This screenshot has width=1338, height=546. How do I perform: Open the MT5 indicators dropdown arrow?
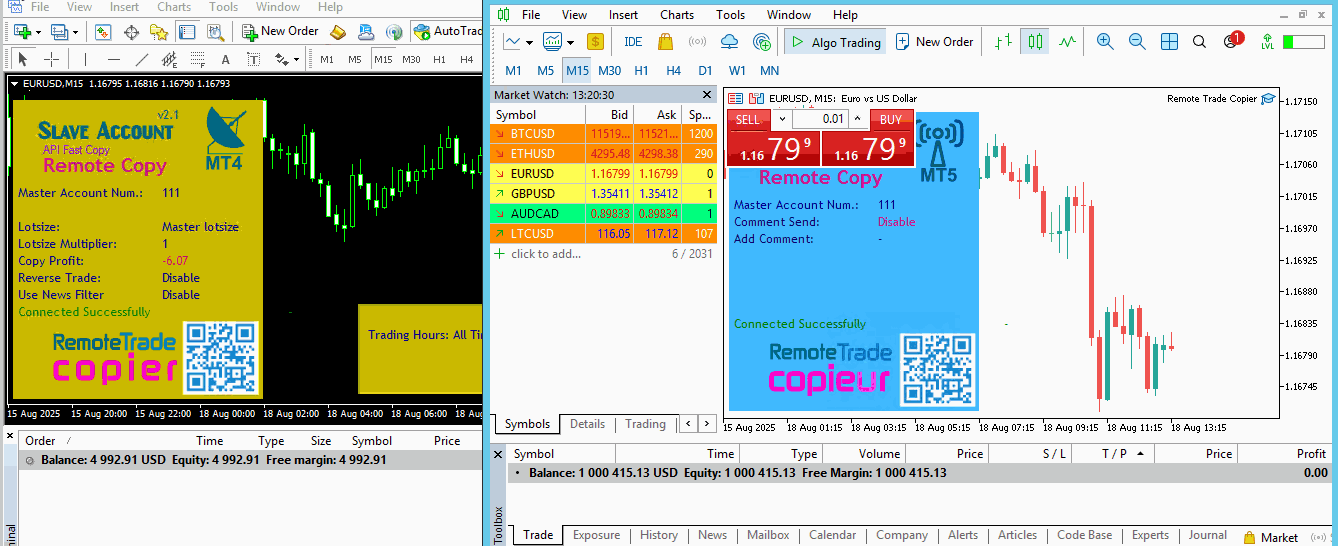pyautogui.click(x=570, y=43)
